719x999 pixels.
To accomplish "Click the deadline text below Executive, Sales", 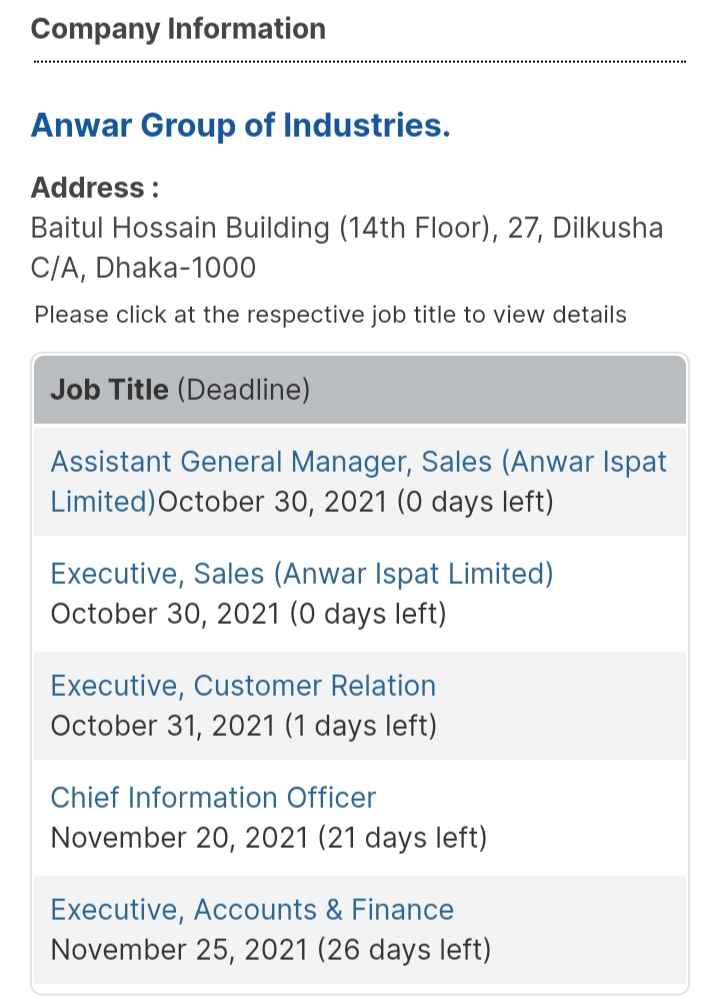I will 248,613.
